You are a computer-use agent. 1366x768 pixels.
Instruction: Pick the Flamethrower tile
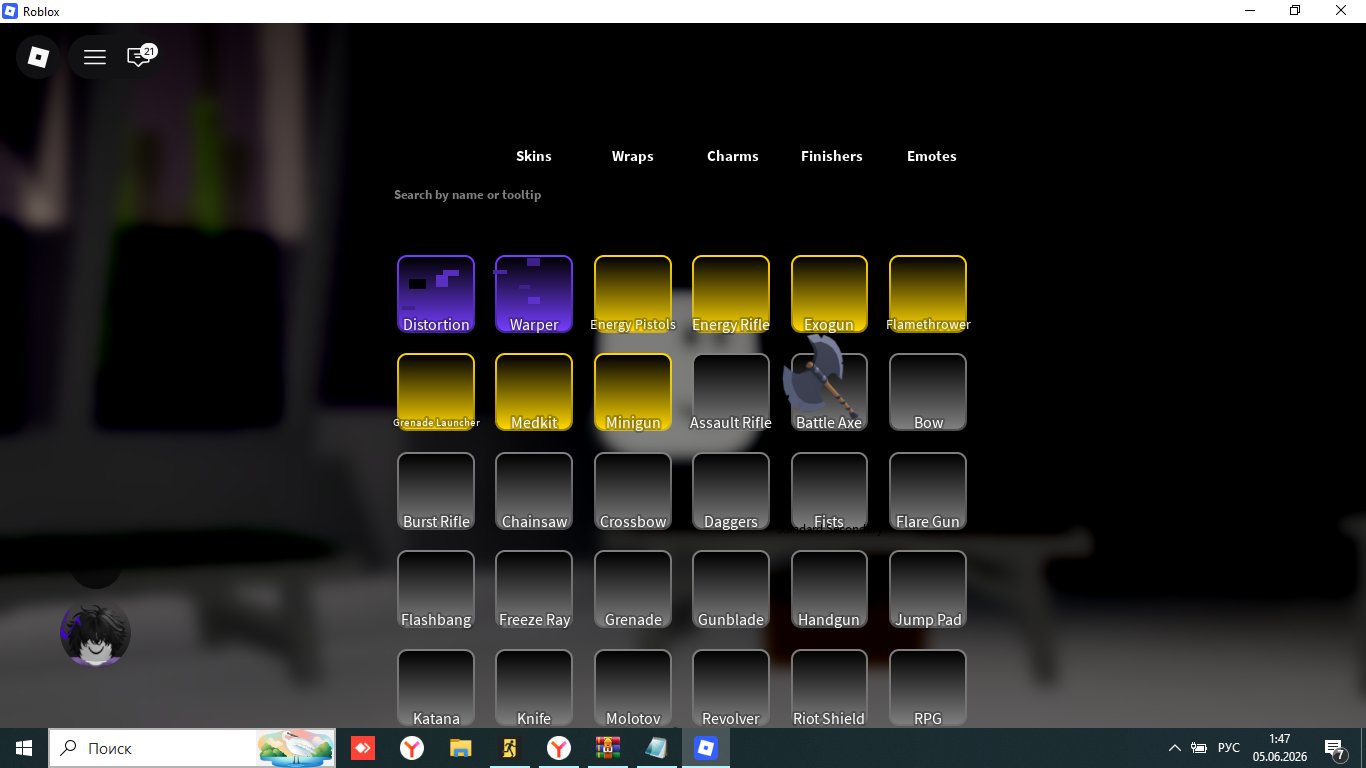(928, 294)
